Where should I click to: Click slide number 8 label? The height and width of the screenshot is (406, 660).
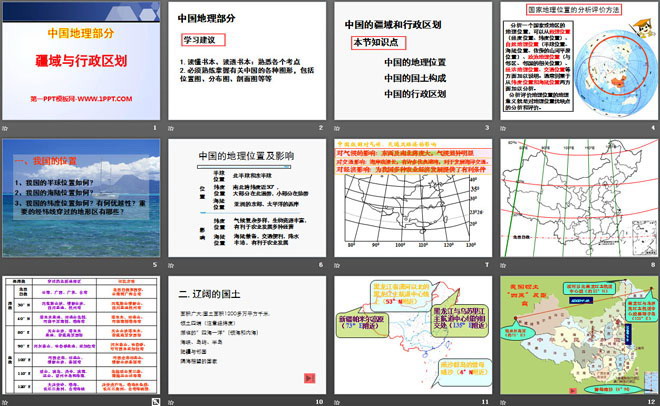[653, 265]
